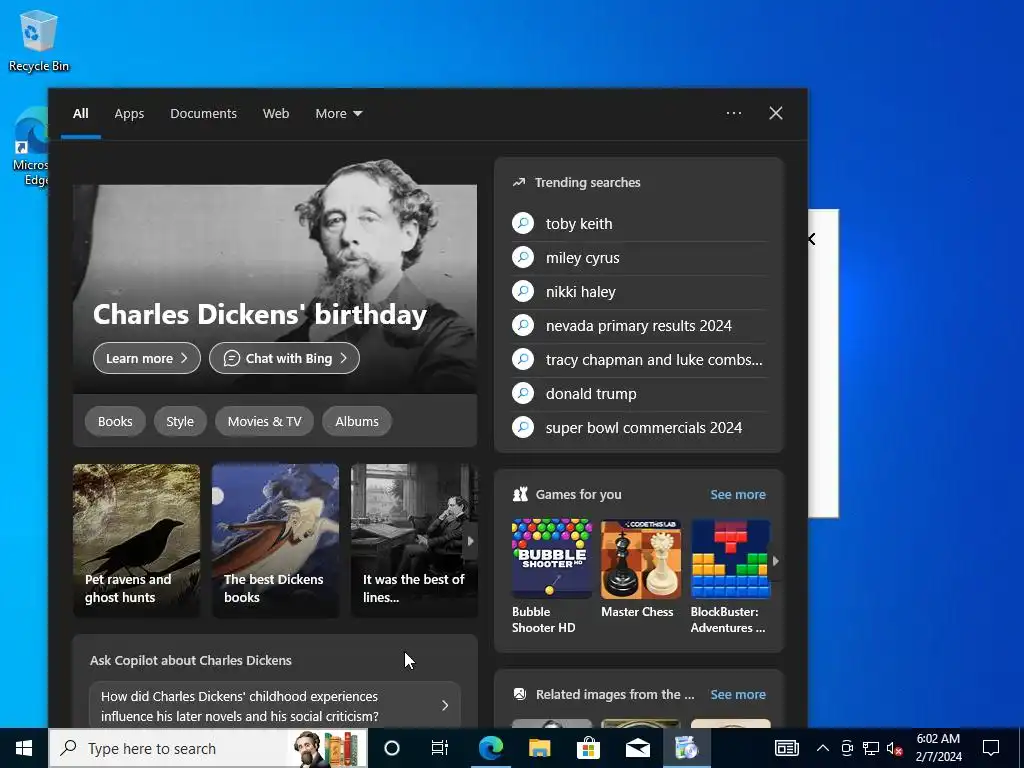Open the Action Center notifications icon
Screen dimensions: 1024x768
(x=991, y=748)
